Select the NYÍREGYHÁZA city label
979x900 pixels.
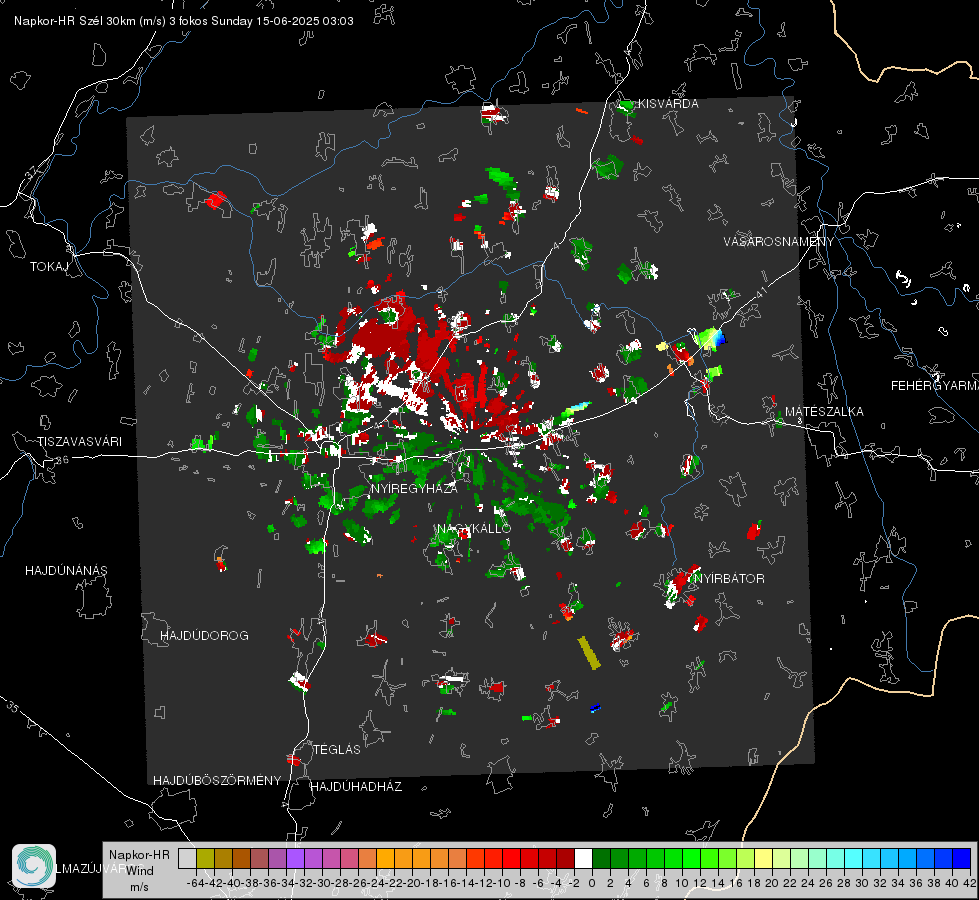[414, 488]
